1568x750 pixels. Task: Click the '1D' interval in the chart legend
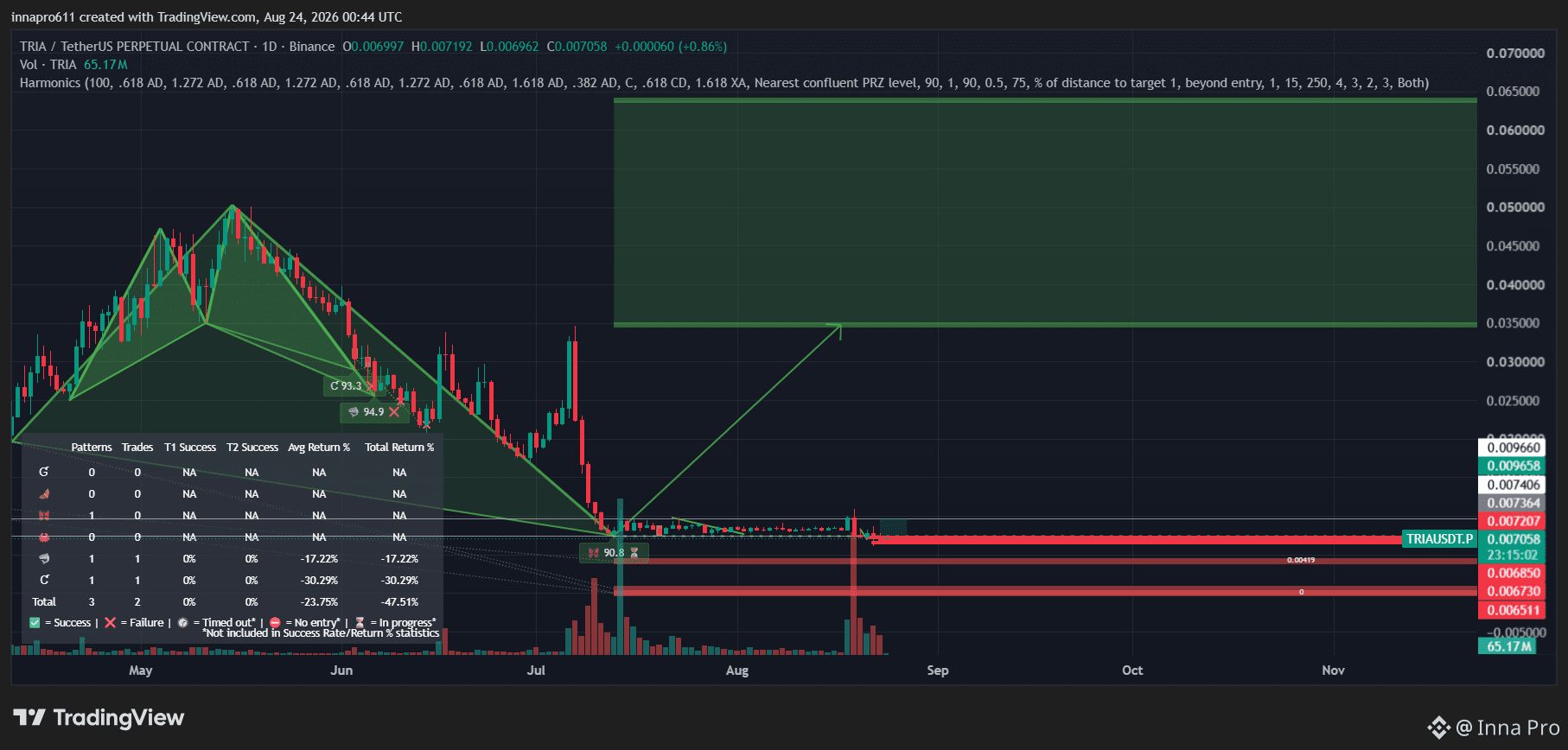(x=270, y=47)
